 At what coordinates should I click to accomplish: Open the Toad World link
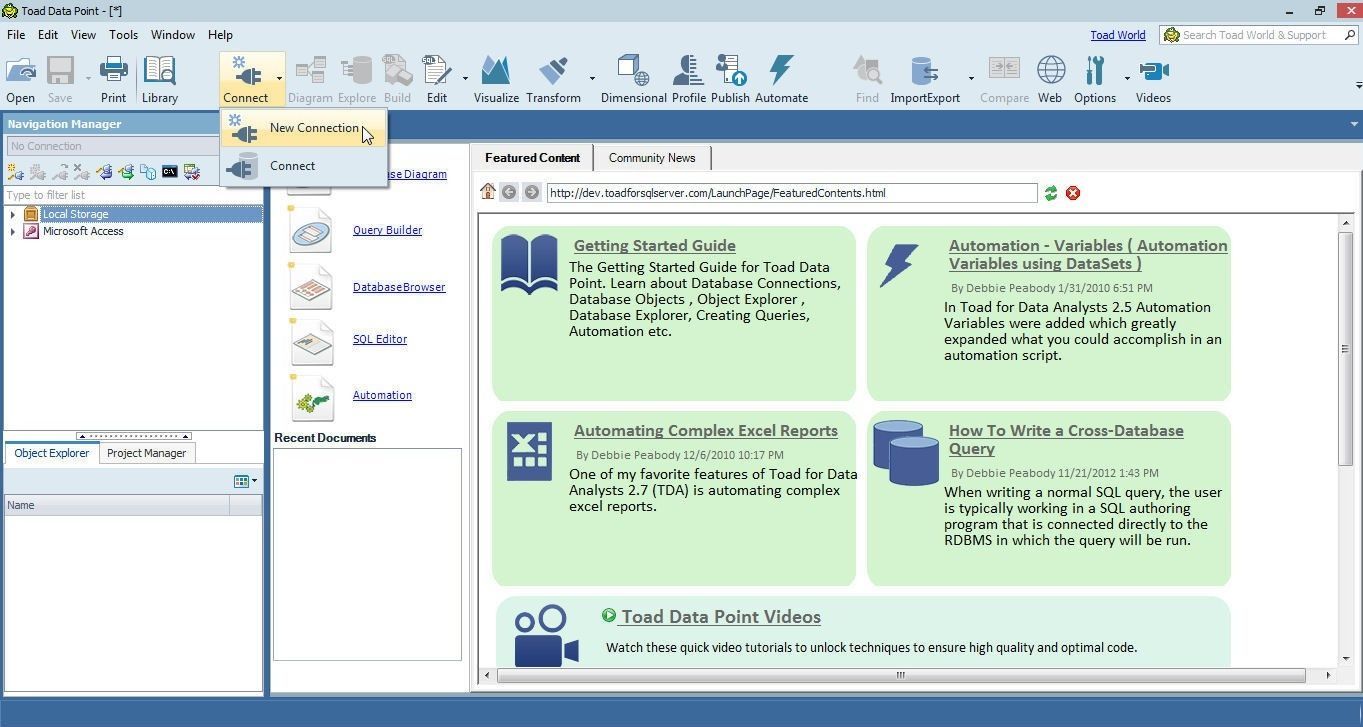coord(1118,35)
